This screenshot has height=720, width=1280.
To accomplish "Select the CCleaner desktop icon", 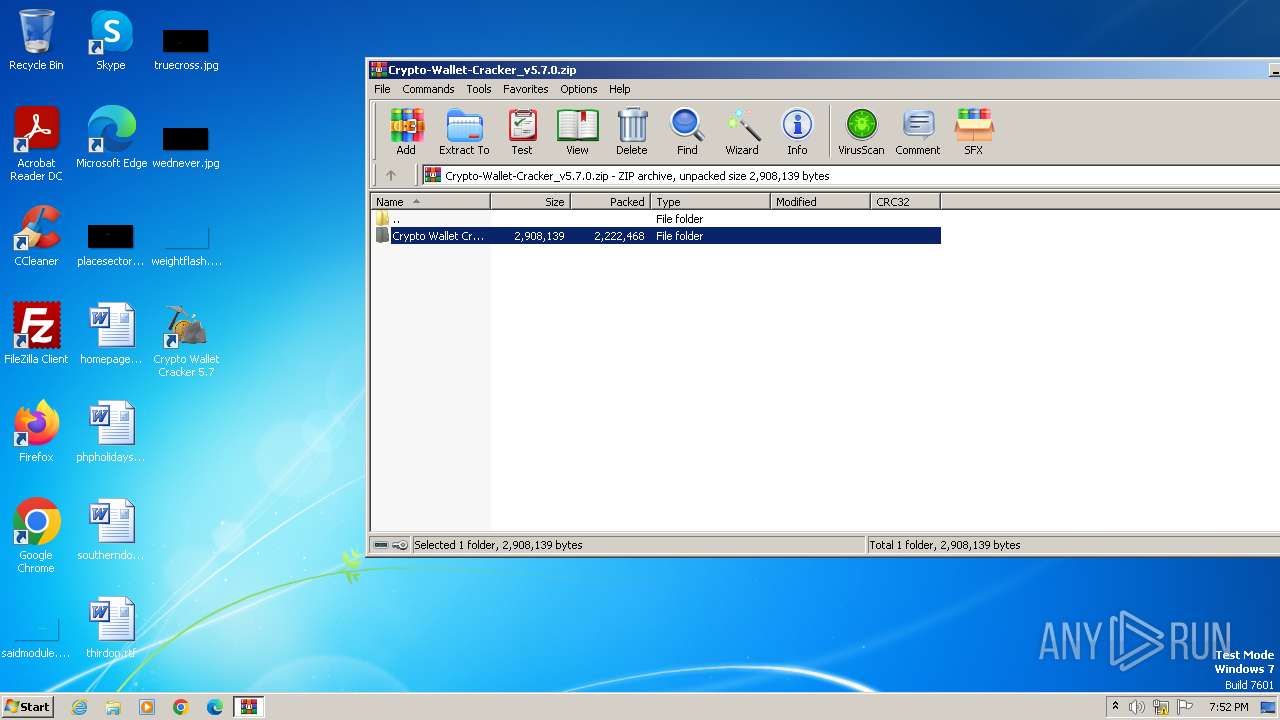I will click(x=36, y=236).
